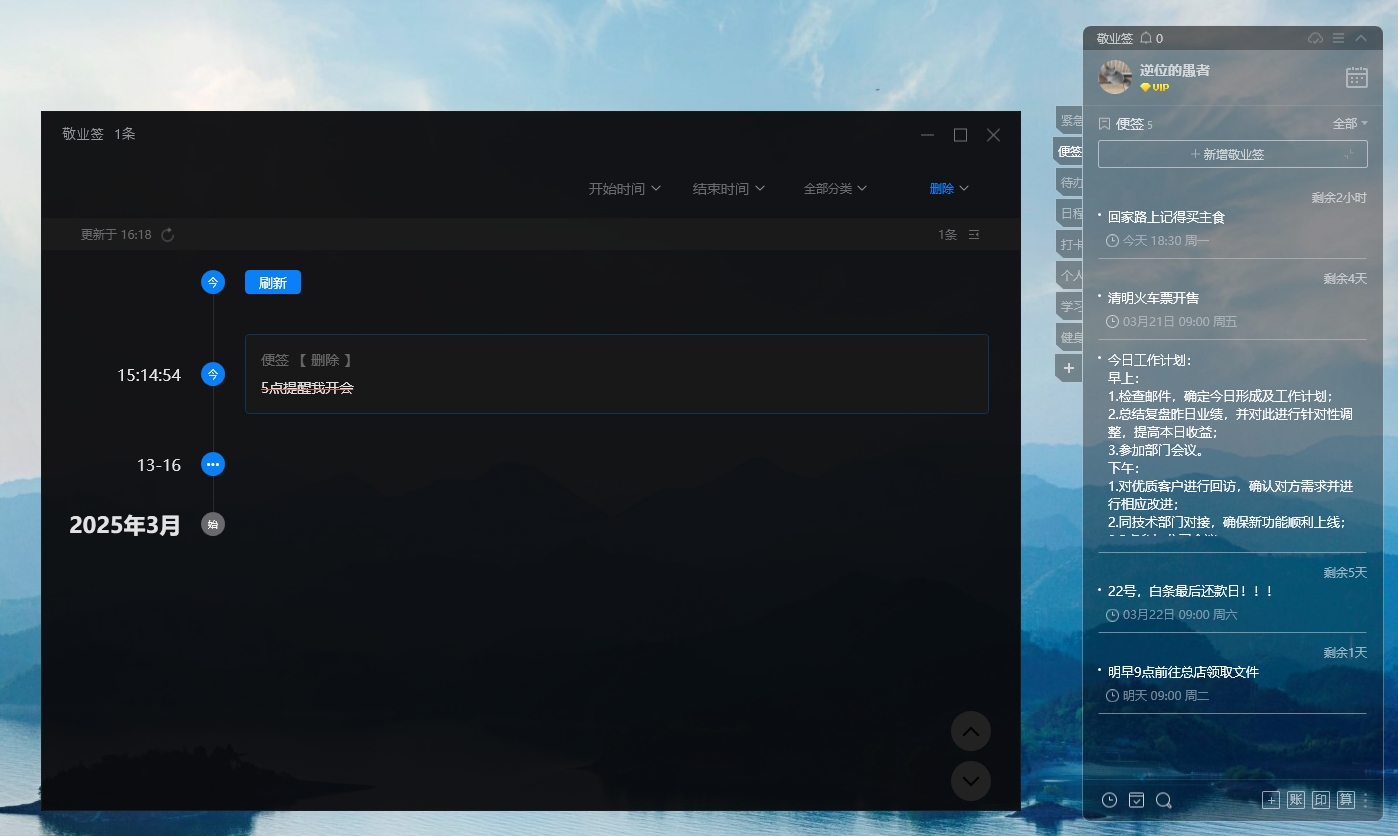This screenshot has height=836, width=1398.
Task: Open the note 回家路上记得买主食
Action: pyautogui.click(x=1166, y=217)
